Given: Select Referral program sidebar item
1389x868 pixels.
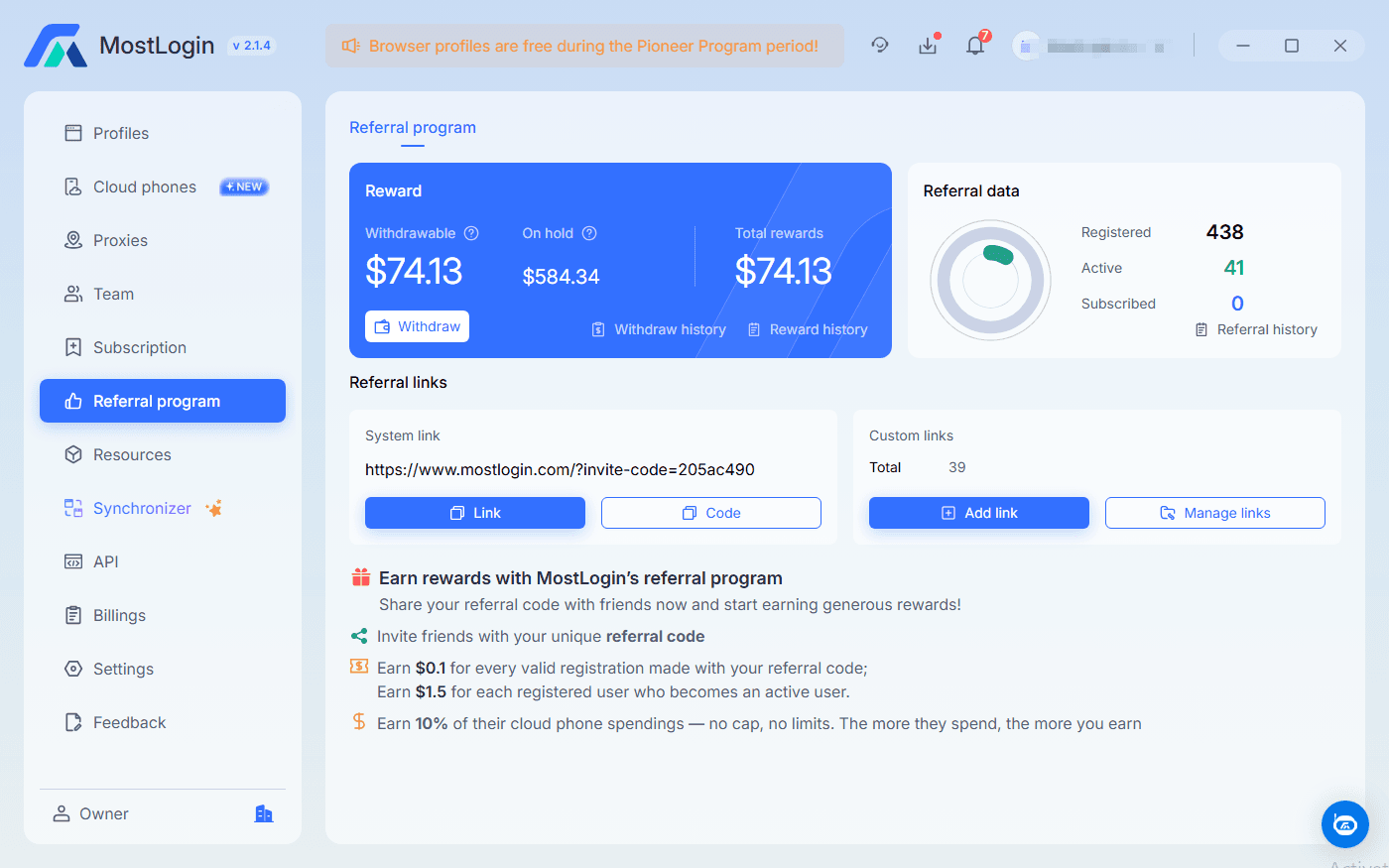Looking at the screenshot, I should point(163,401).
